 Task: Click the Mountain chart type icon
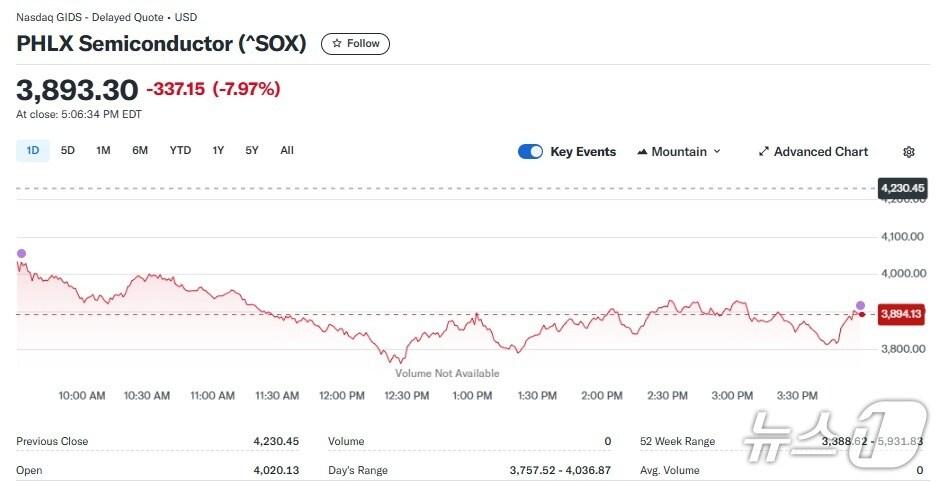pyautogui.click(x=642, y=152)
